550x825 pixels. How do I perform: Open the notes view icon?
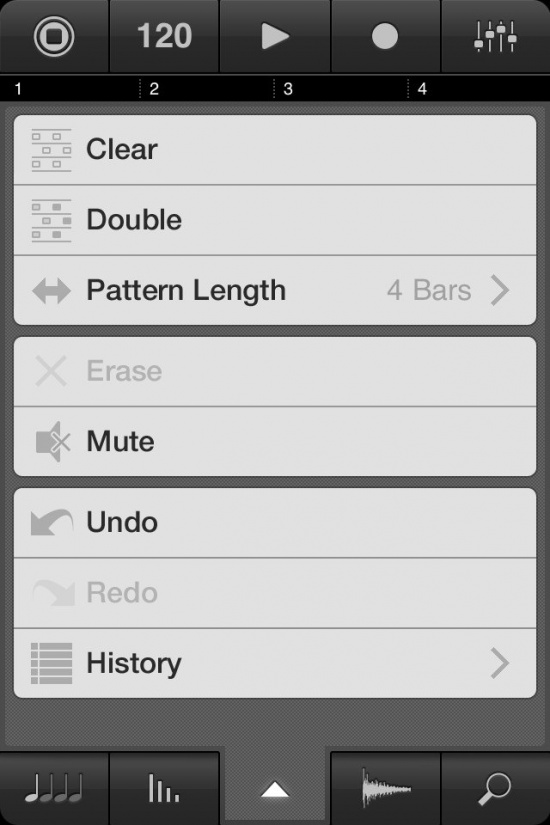[x=54, y=788]
